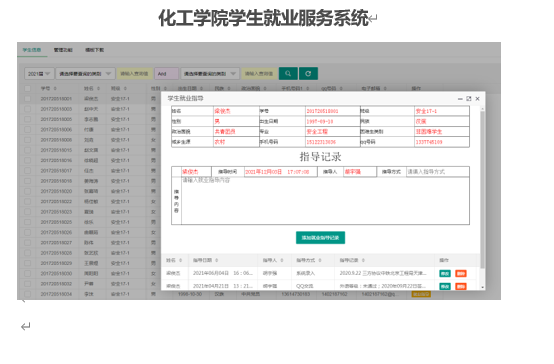Sort guidance records by 指导日期 column
Viewport: 554px width, 364px height.
point(205,260)
